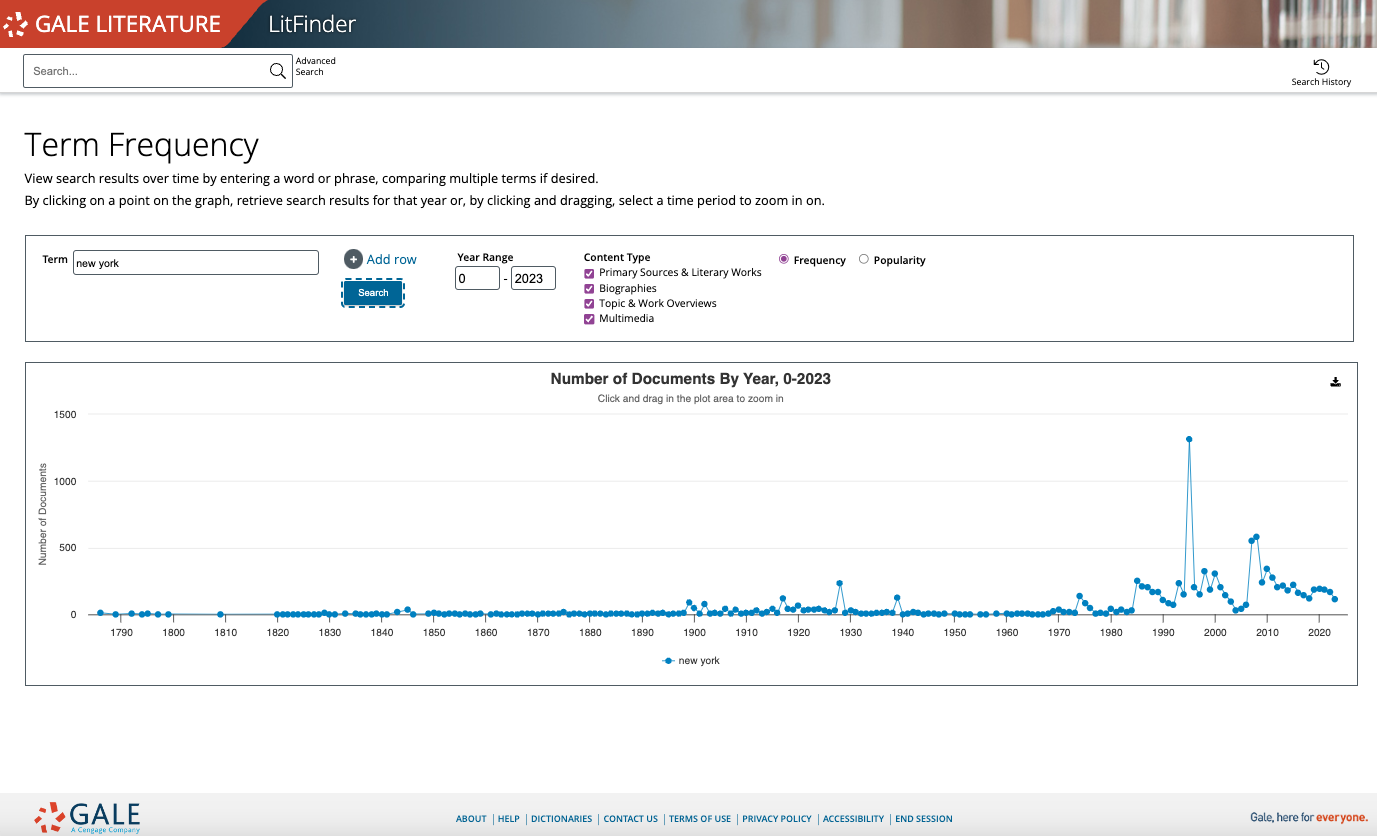Screen dimensions: 1377x836
Task: Click the END SESSION link
Action: [924, 819]
